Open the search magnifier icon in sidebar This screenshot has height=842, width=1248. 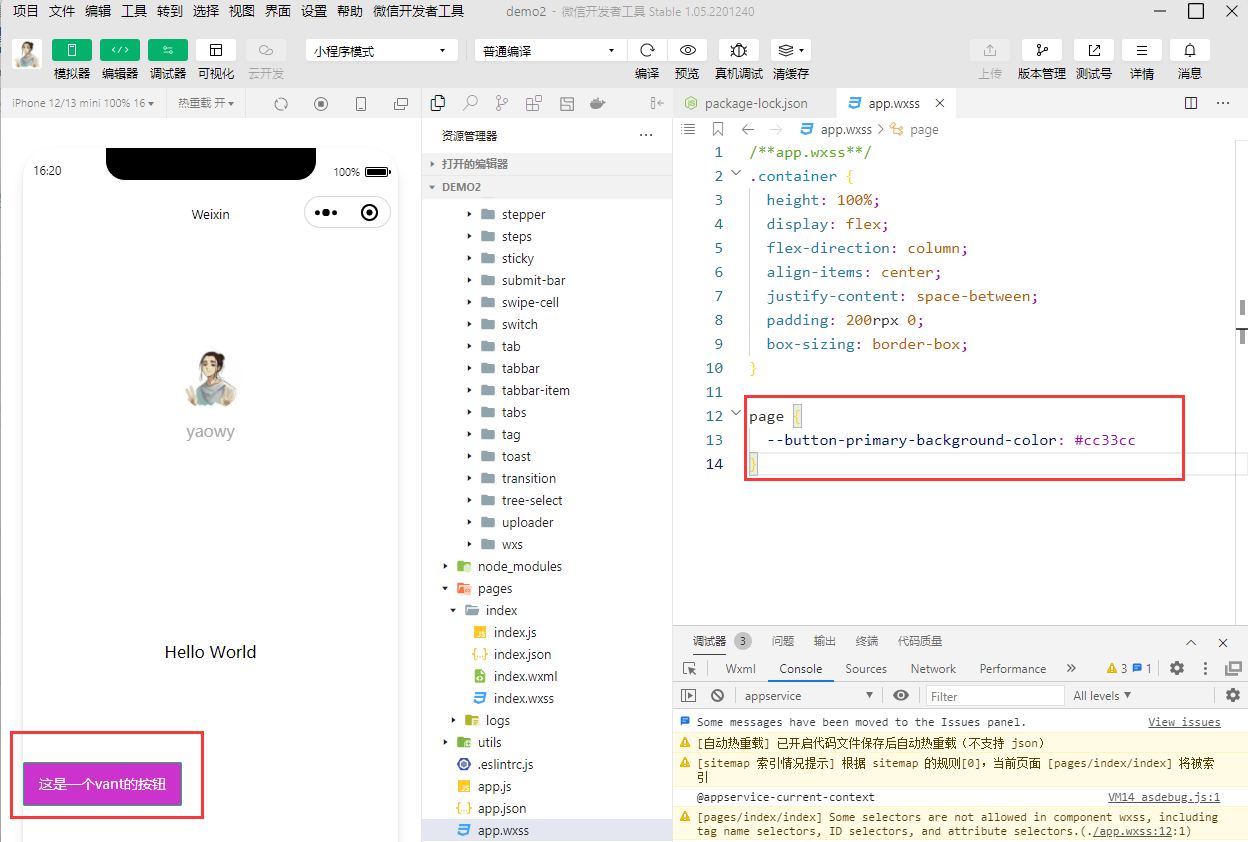point(469,103)
